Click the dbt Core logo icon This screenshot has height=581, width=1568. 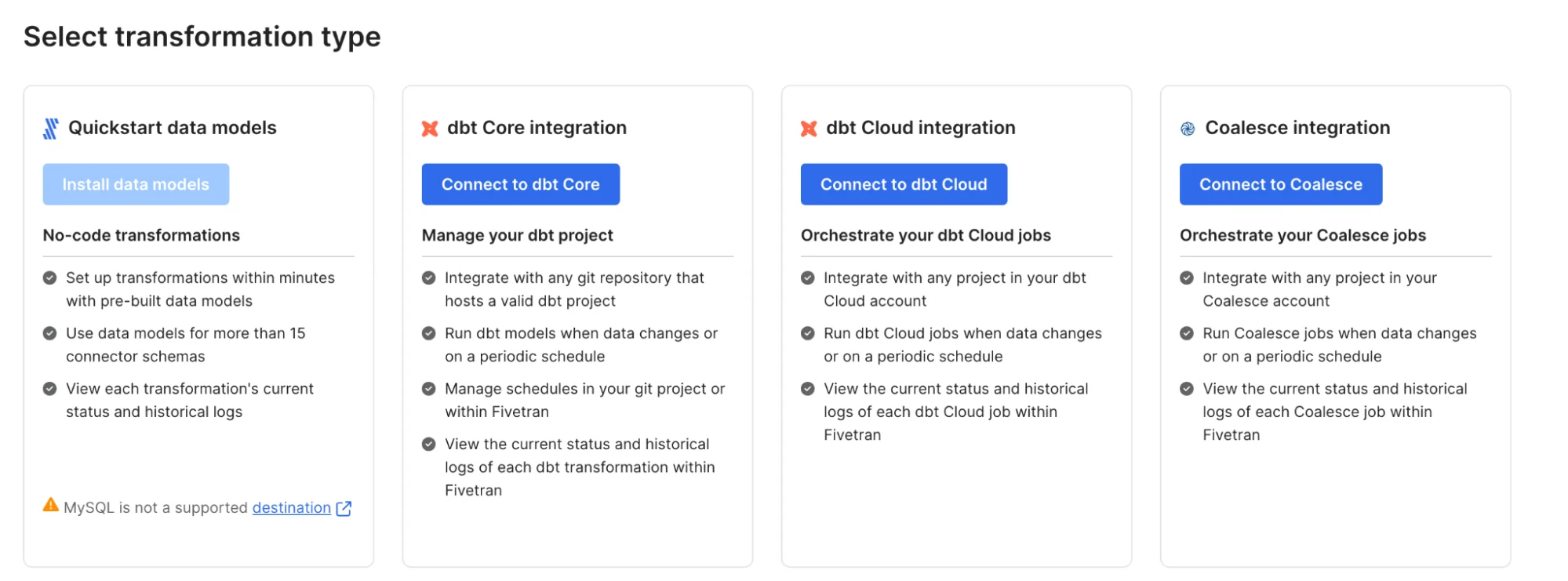430,129
